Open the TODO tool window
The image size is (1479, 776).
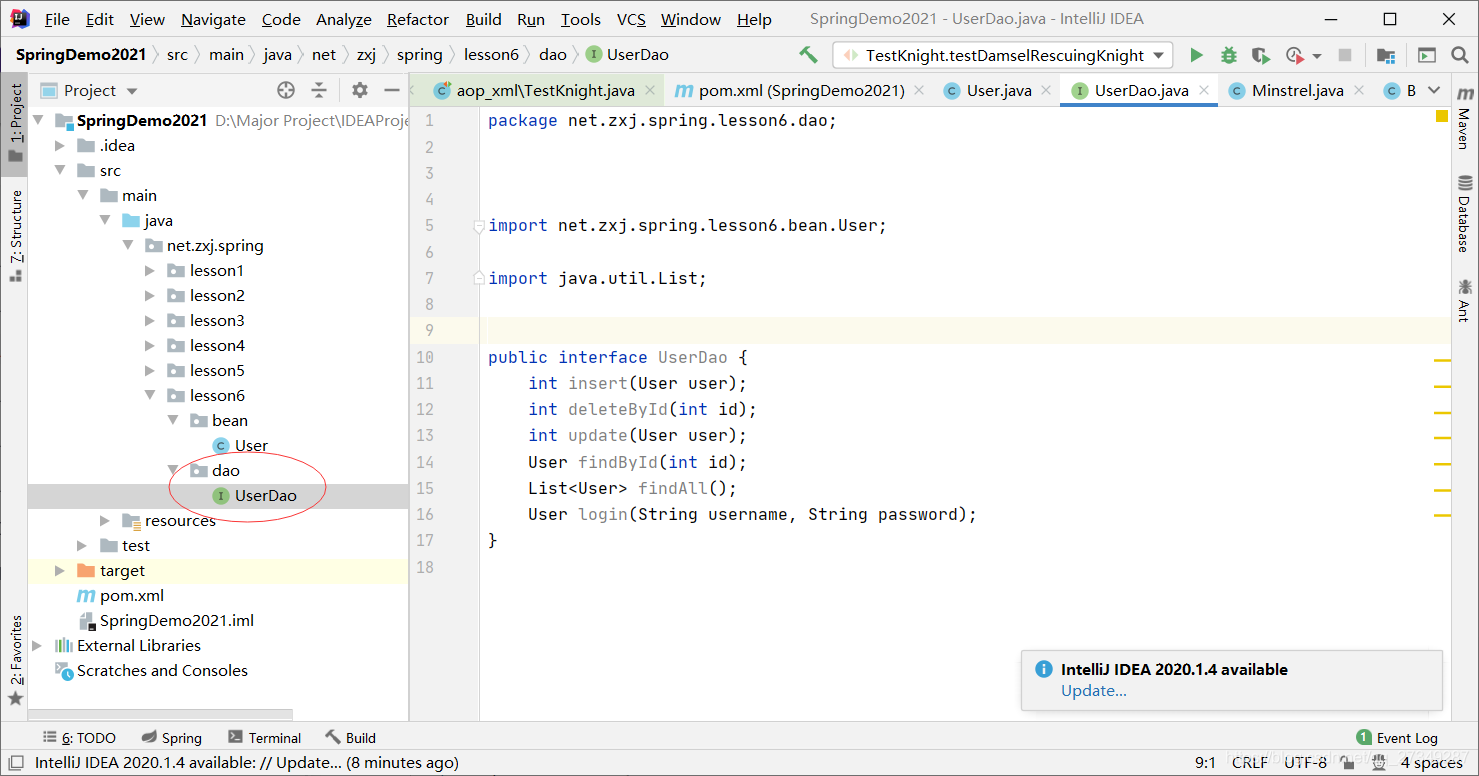click(x=79, y=738)
